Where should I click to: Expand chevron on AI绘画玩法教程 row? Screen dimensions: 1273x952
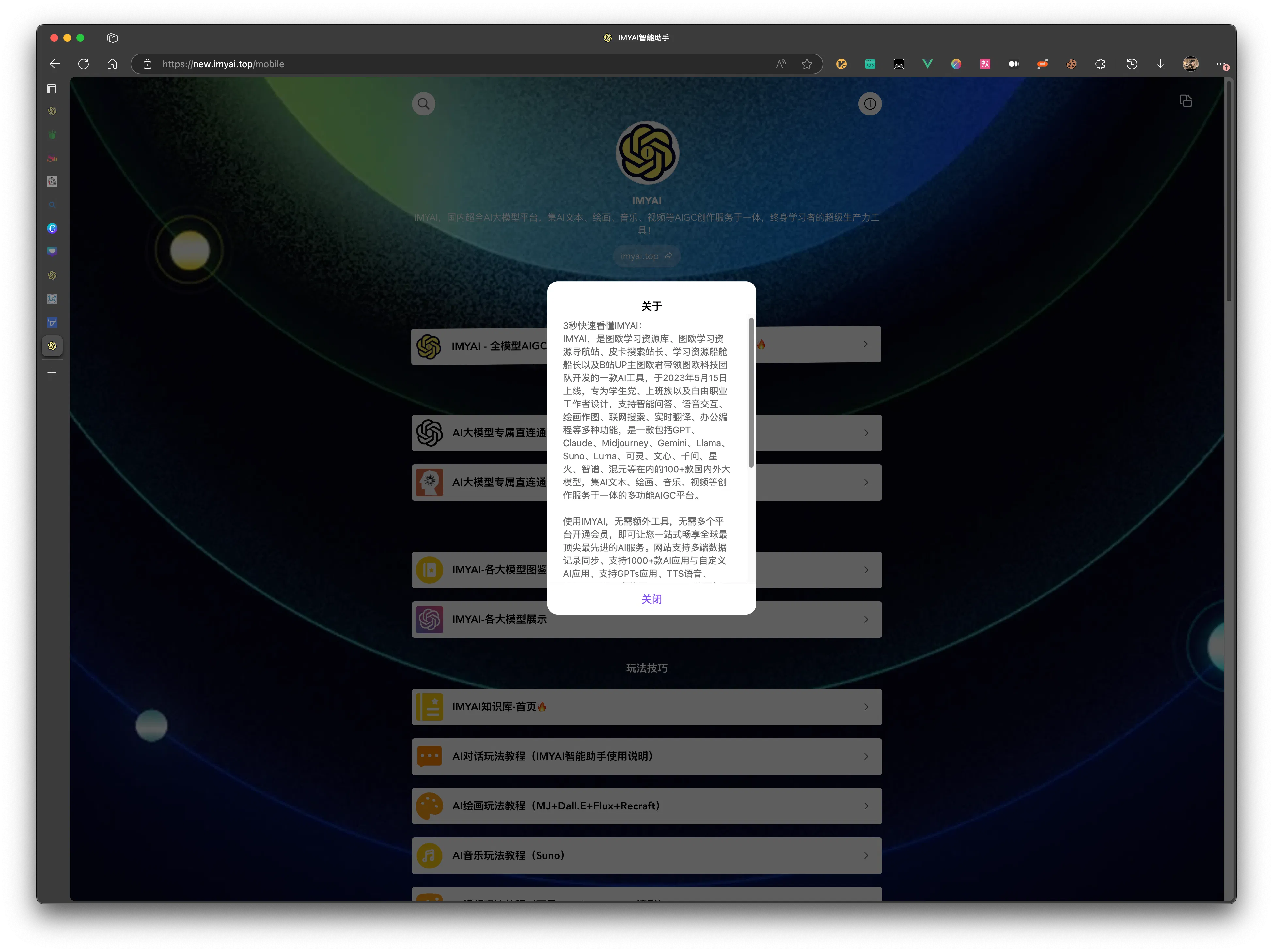click(866, 805)
